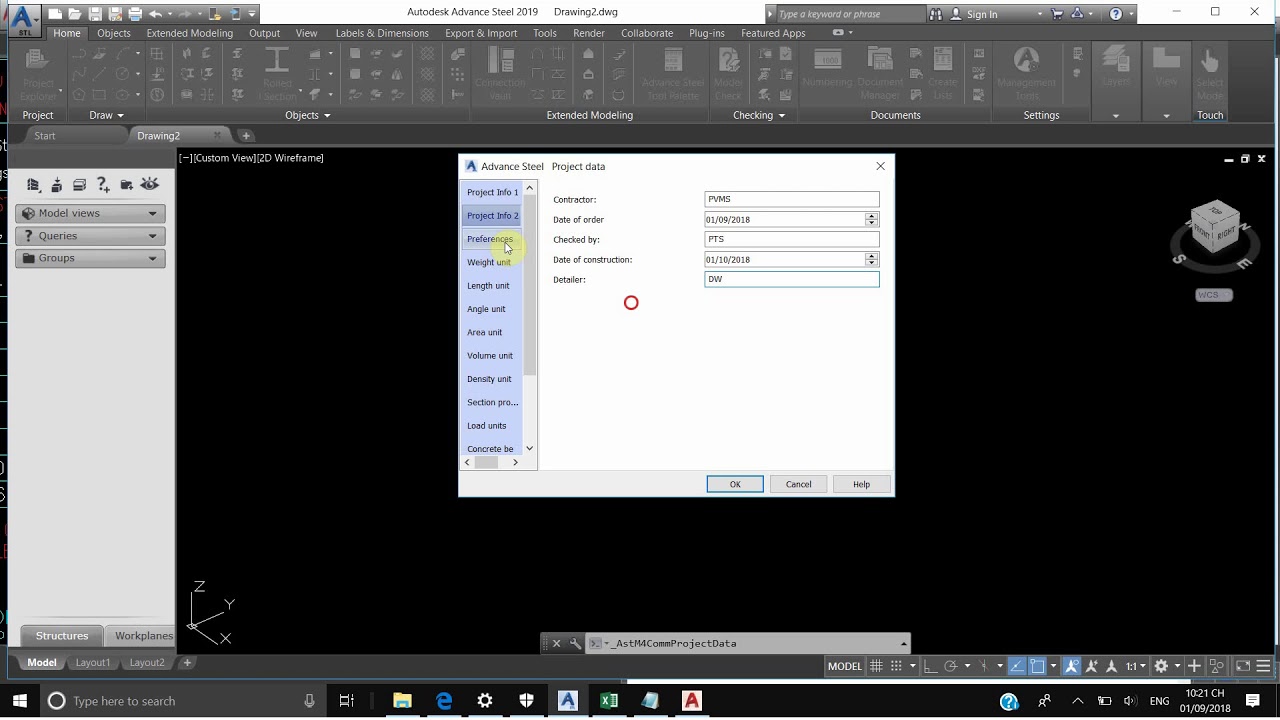Click Help in Project data dialog
The width and height of the screenshot is (1280, 720).
pos(862,484)
